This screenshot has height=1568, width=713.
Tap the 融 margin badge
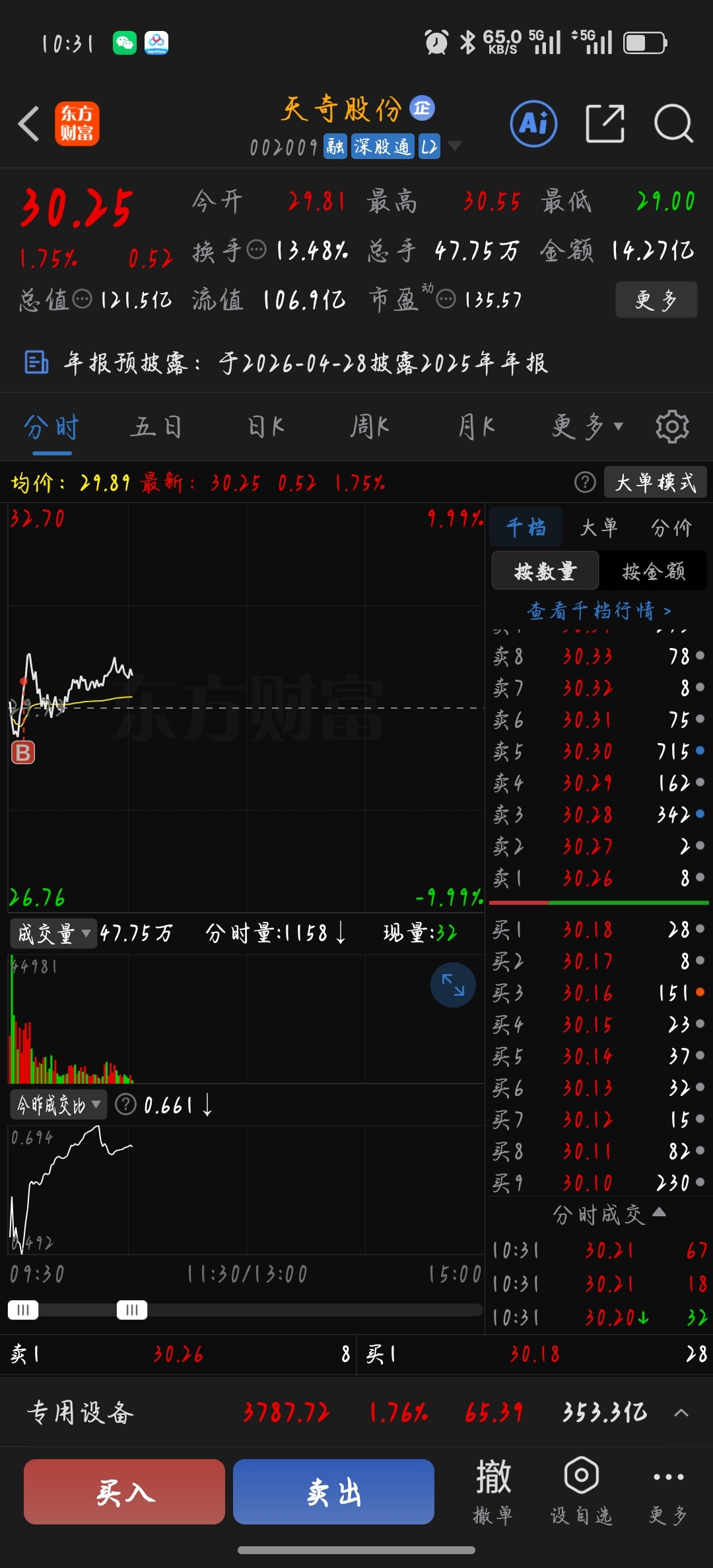tap(335, 147)
